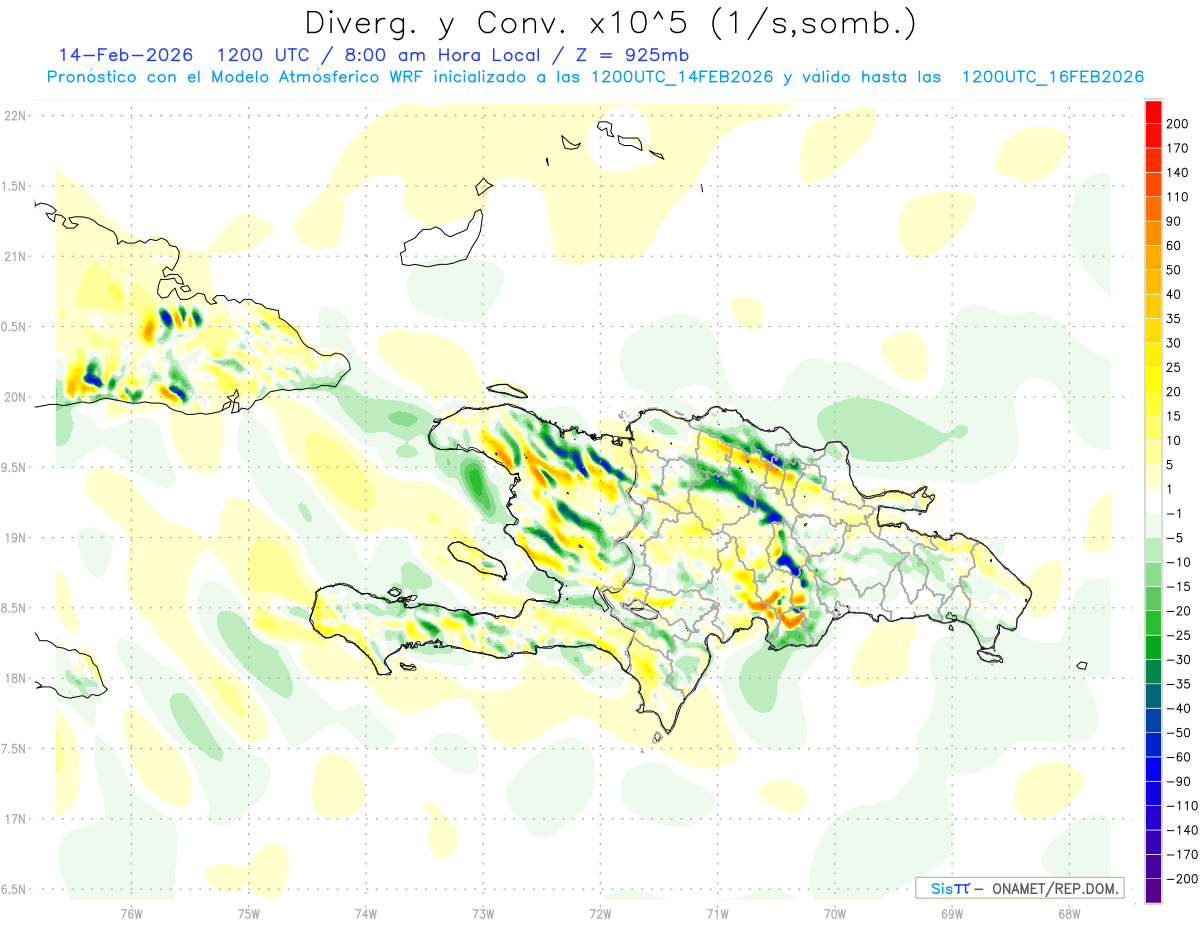Click the latitude label "22N"
1200x927 pixels.
pos(14,116)
